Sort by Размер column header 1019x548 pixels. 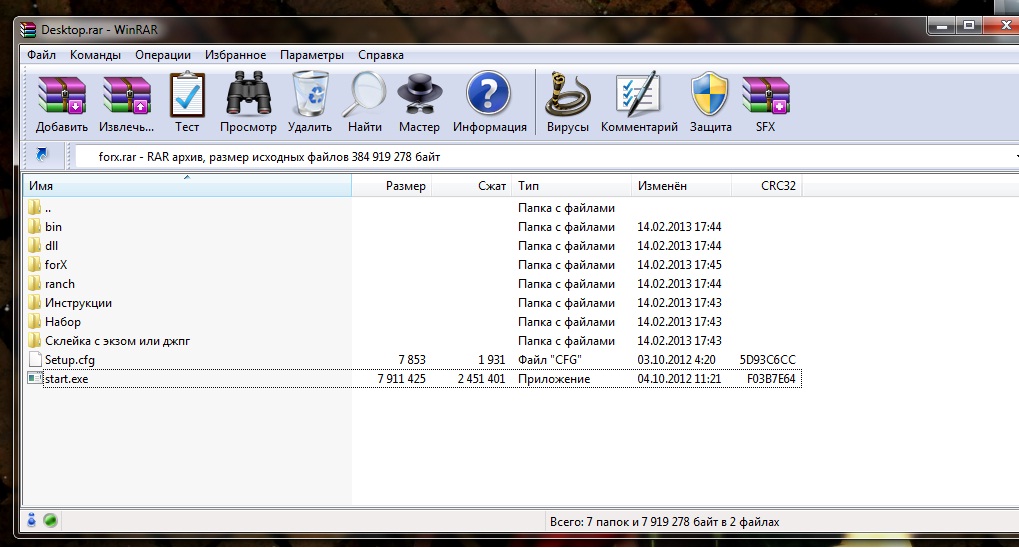(x=392, y=186)
